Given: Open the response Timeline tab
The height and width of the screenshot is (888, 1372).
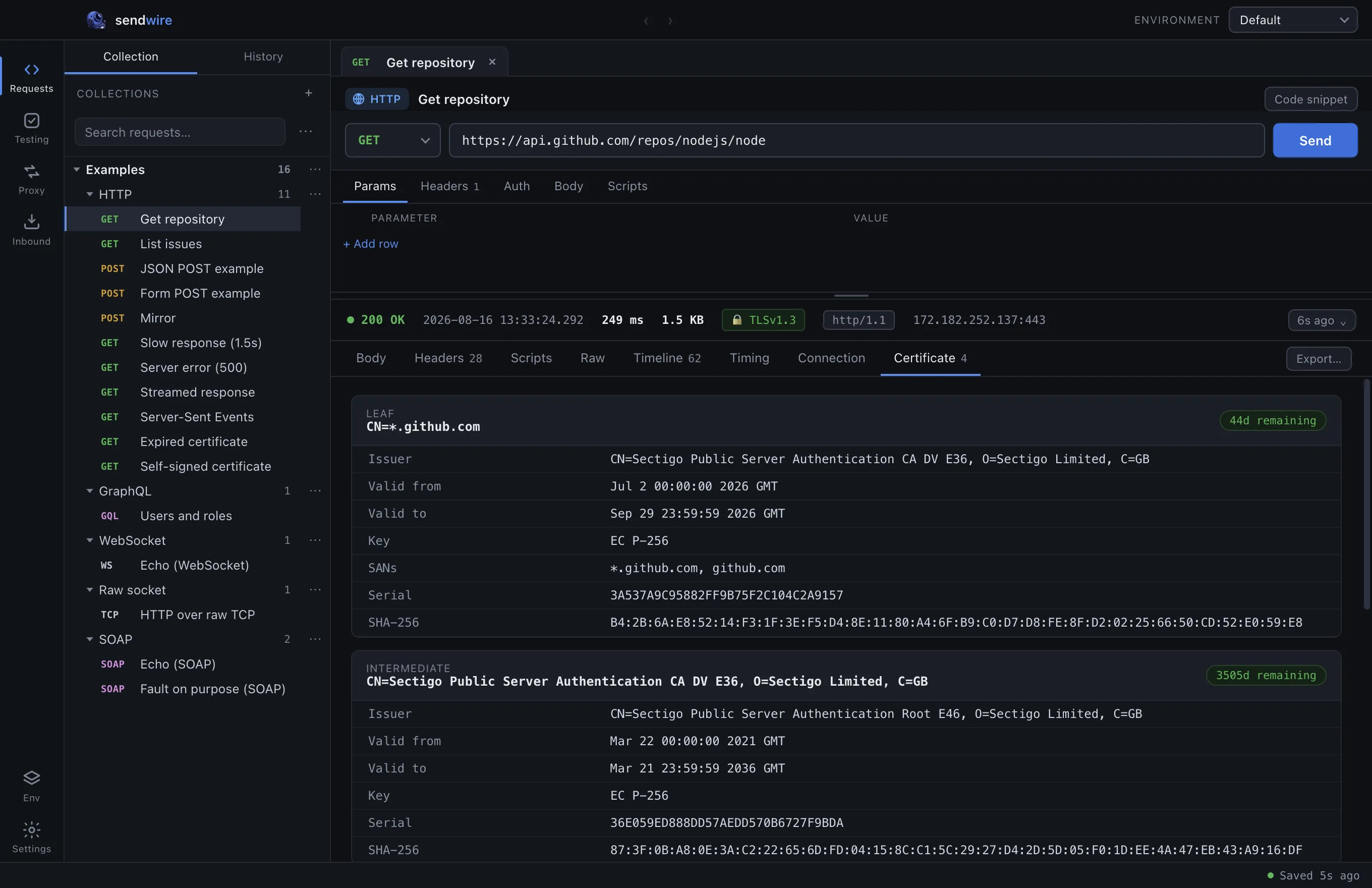Looking at the screenshot, I should [x=667, y=358].
